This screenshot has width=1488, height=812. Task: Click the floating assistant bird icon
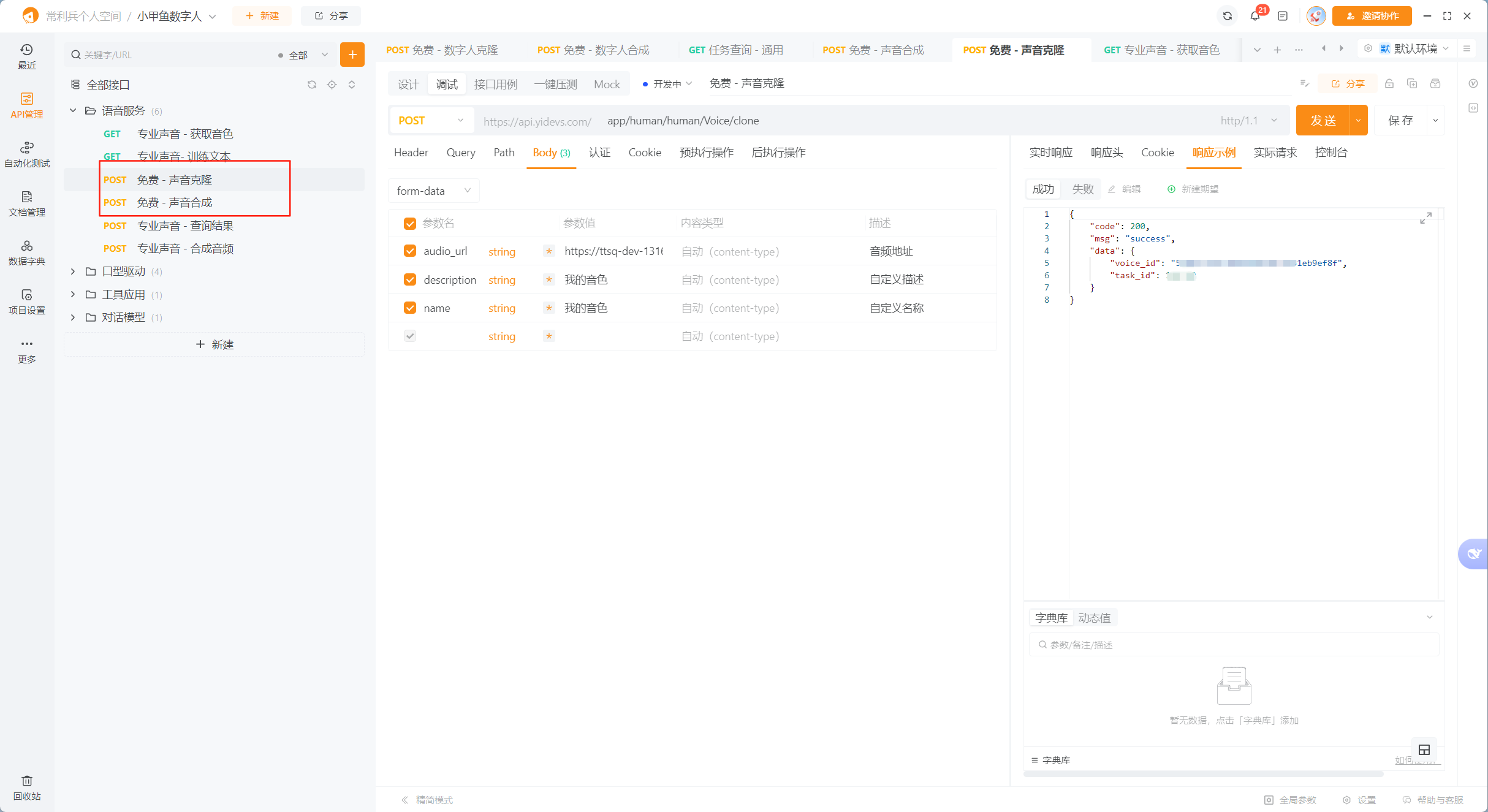click(1473, 554)
